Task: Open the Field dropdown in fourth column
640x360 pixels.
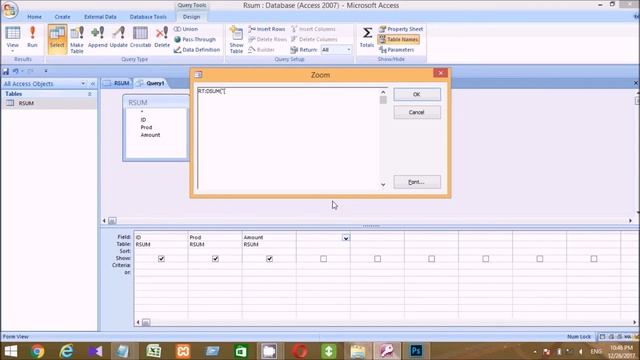Action: coord(346,238)
